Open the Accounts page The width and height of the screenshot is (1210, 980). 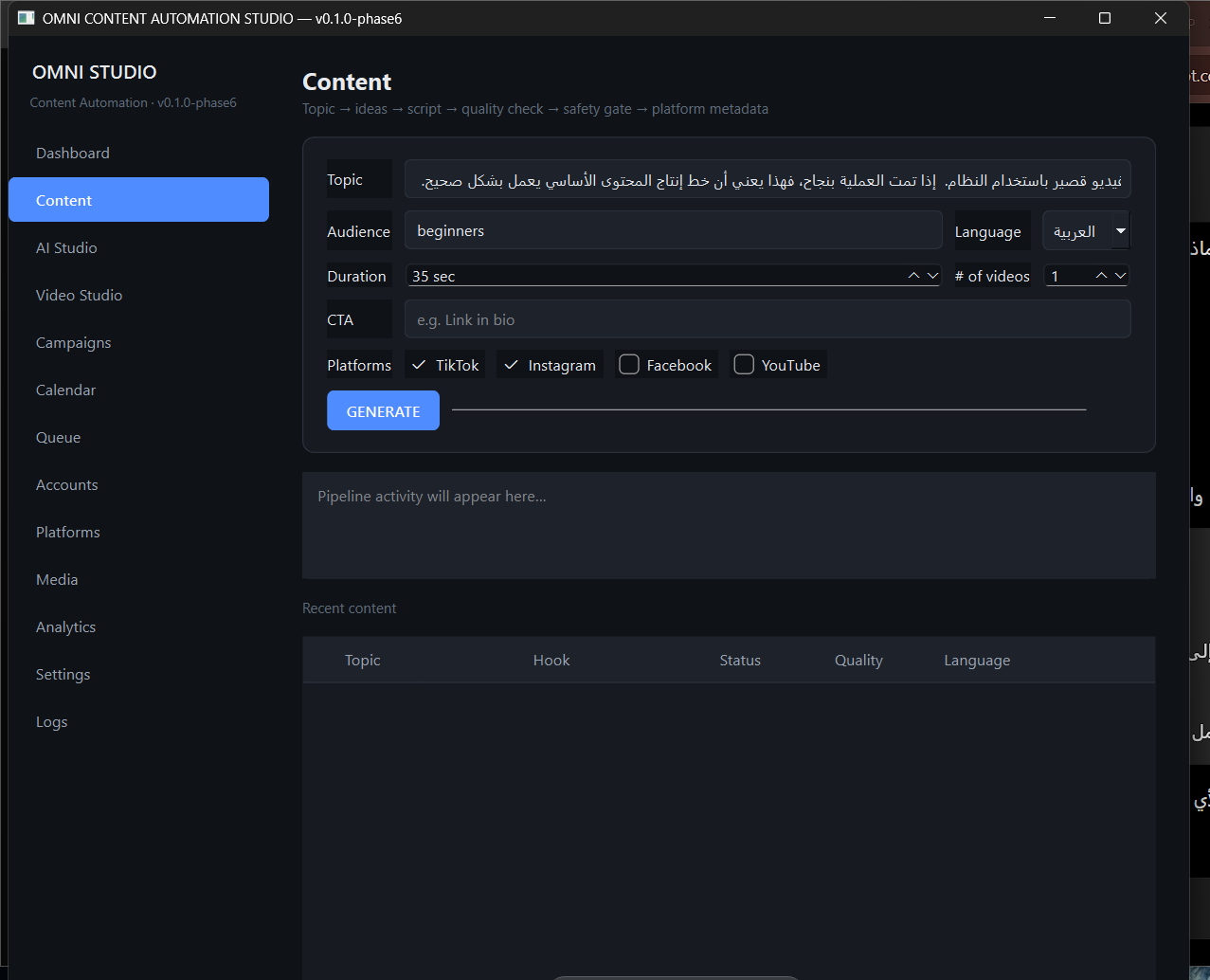pyautogui.click(x=138, y=484)
